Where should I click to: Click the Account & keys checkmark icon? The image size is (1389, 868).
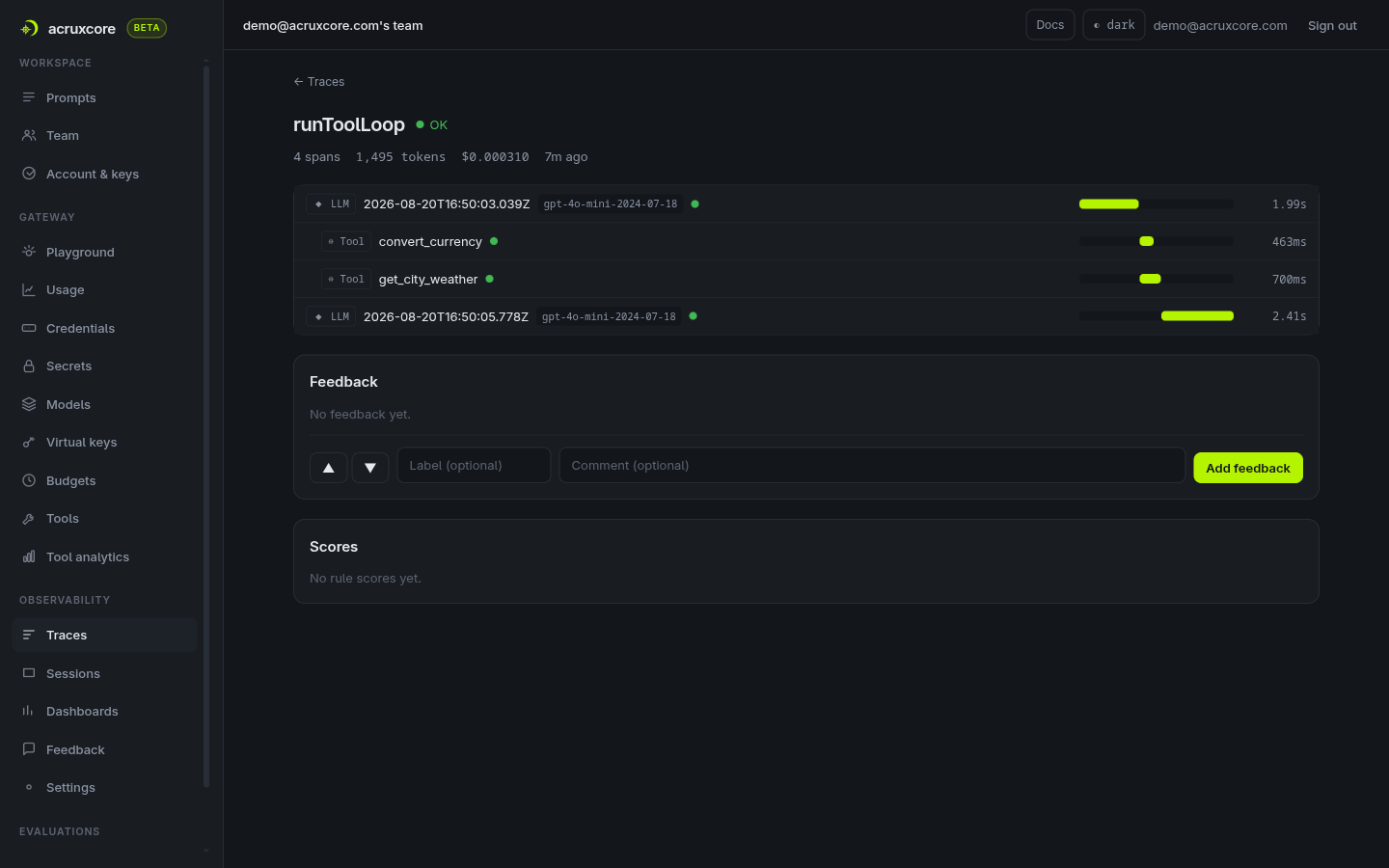pyautogui.click(x=29, y=174)
